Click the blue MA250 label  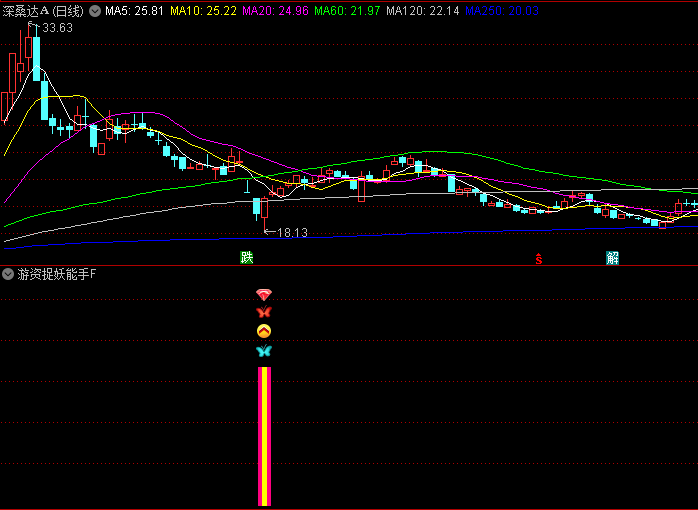click(x=503, y=11)
